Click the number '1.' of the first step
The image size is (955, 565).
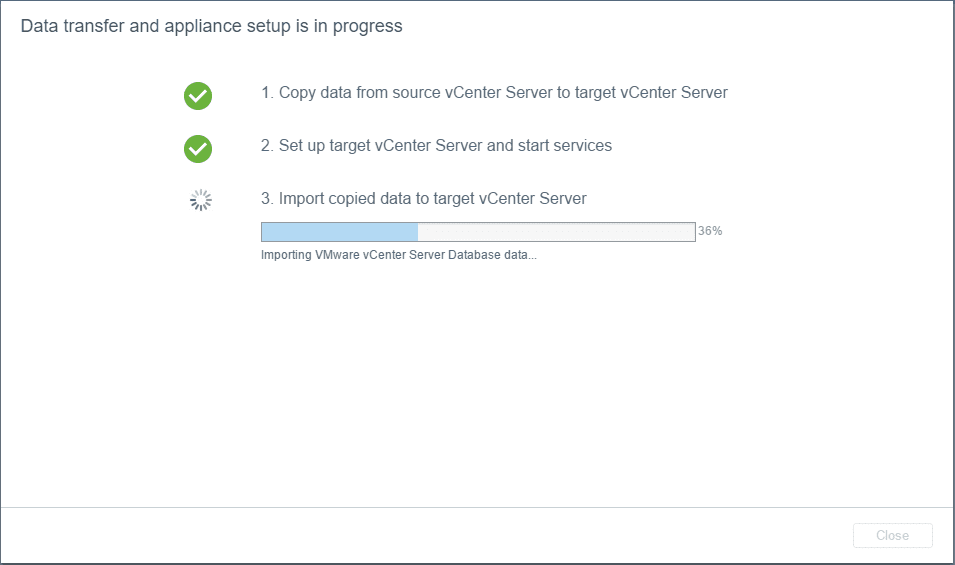[x=267, y=92]
